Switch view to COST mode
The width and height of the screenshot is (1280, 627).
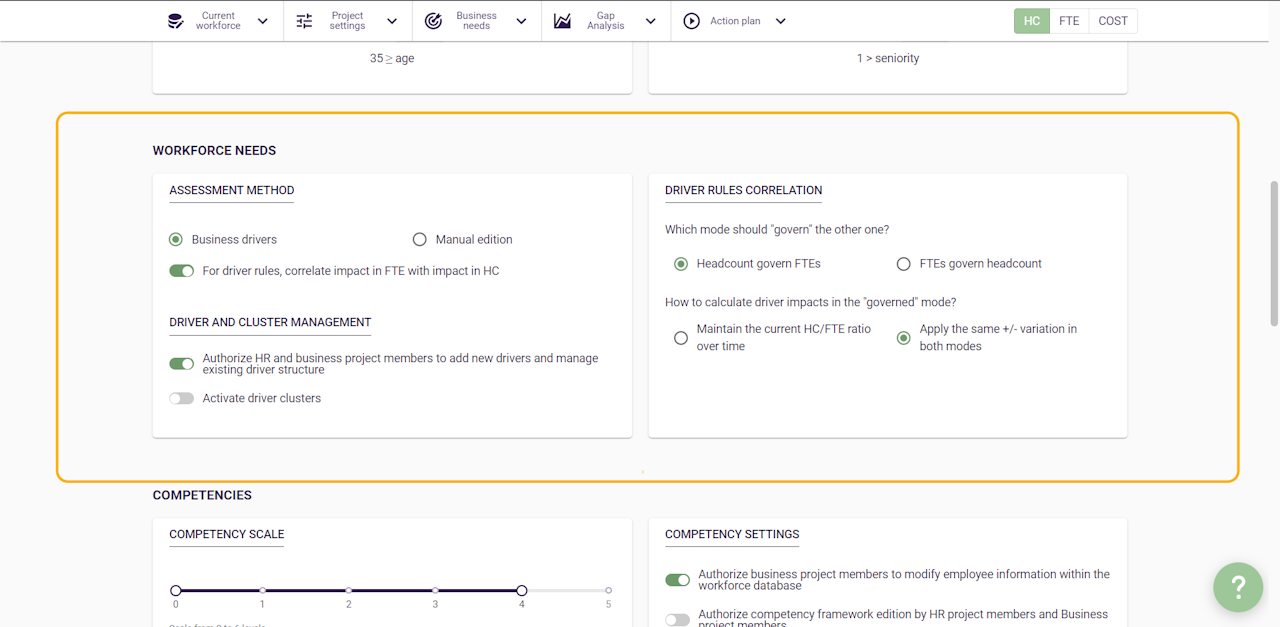pyautogui.click(x=1113, y=21)
